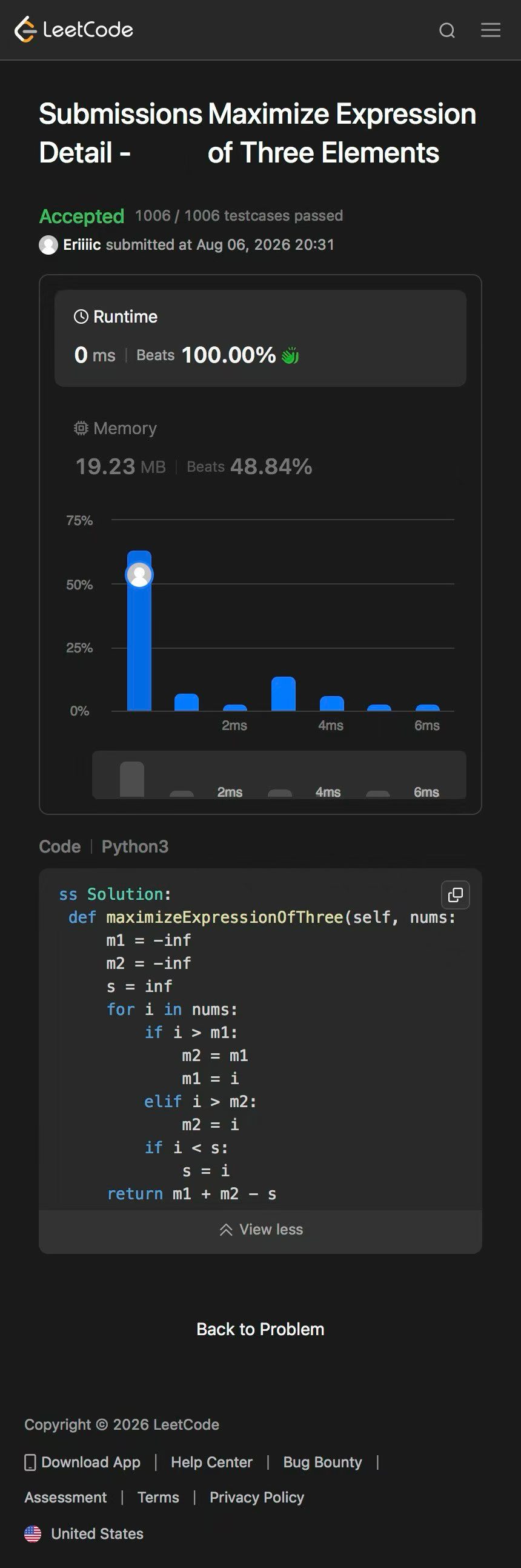Click the elif i > m2: code line
The height and width of the screenshot is (1568, 521).
point(201,1101)
